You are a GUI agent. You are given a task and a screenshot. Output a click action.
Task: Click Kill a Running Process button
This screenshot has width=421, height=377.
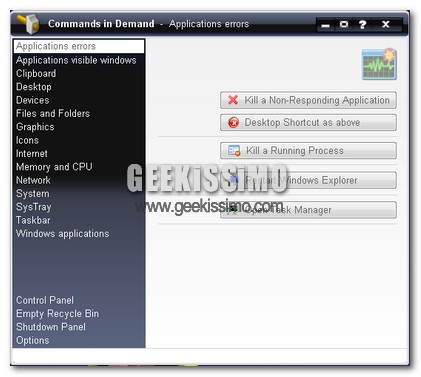[308, 150]
